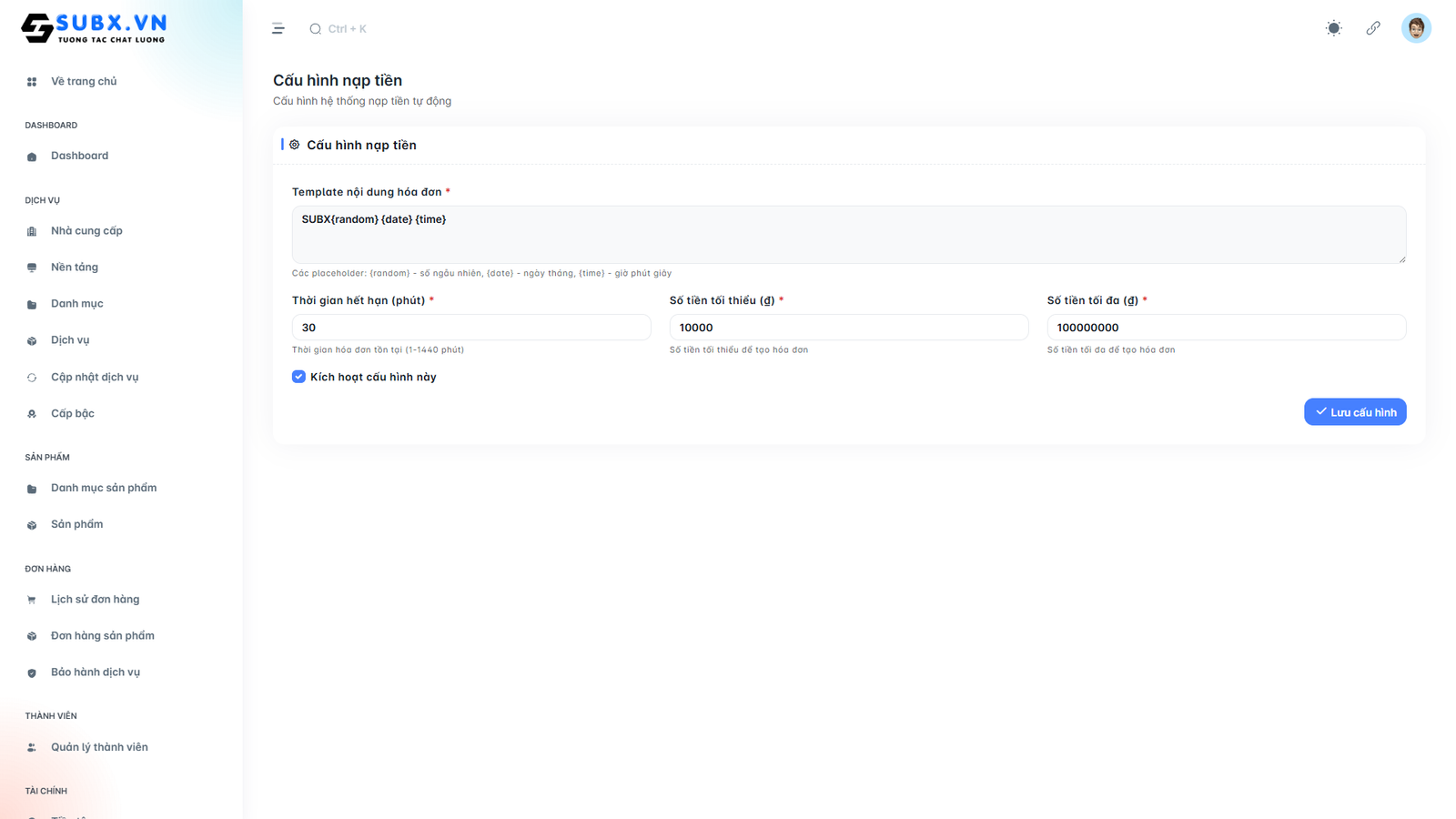Image resolution: width=1456 pixels, height=819 pixels.
Task: Go to Cập nhật dịch vụ menu item
Action: tap(95, 377)
